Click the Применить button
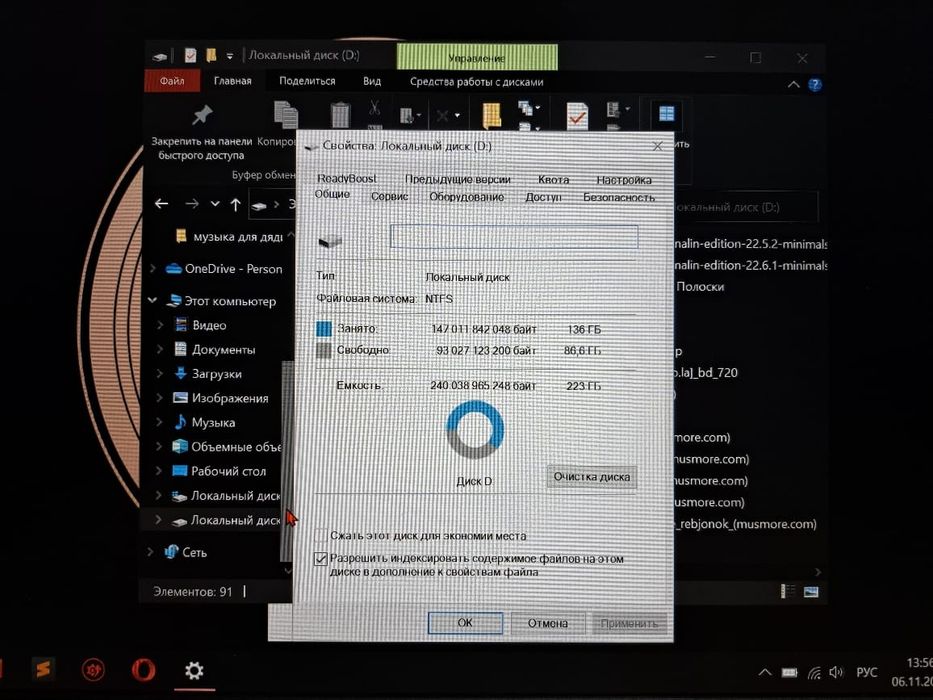The image size is (933, 700). (x=629, y=624)
